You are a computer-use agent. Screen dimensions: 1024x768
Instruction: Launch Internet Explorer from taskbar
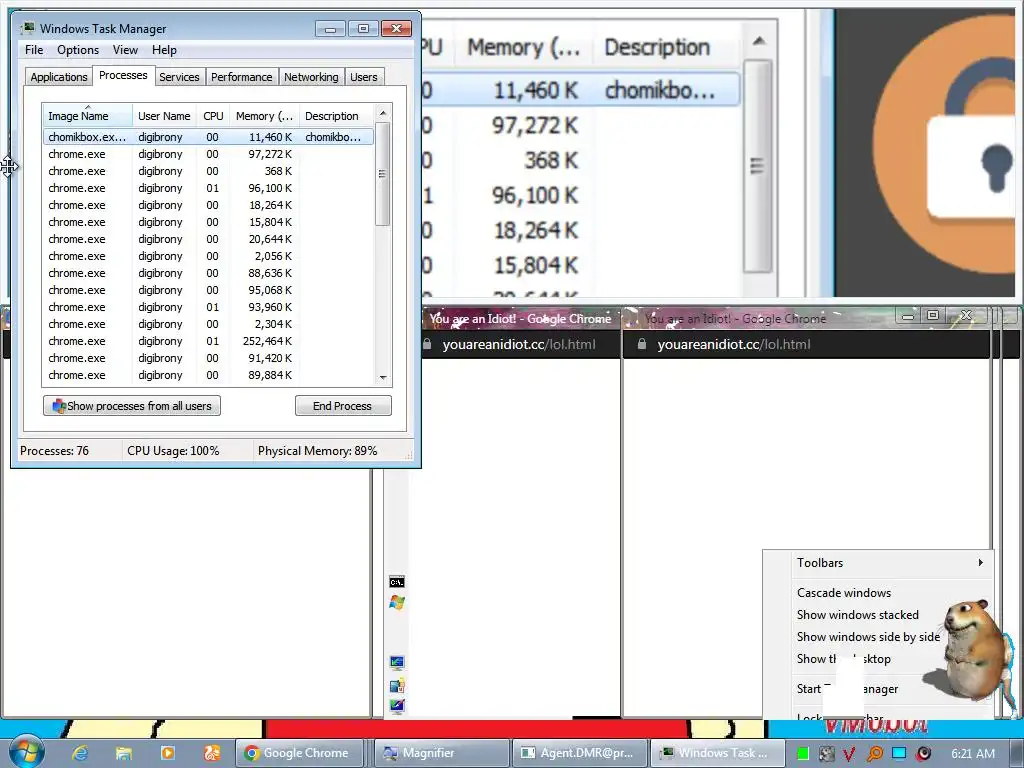tap(80, 753)
